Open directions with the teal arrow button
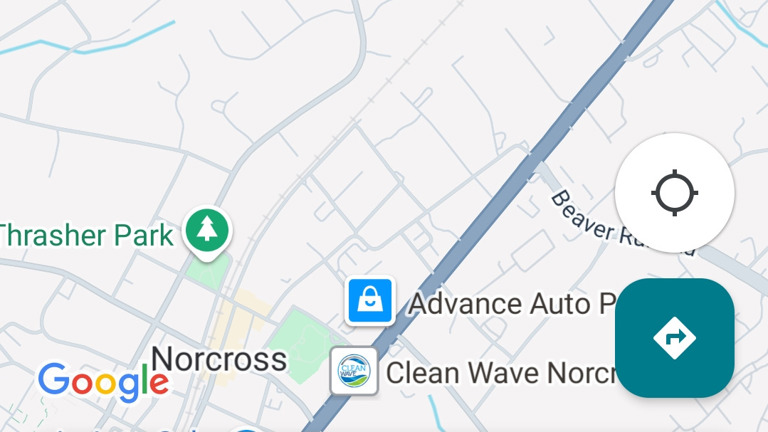This screenshot has width=768, height=432. pyautogui.click(x=674, y=338)
